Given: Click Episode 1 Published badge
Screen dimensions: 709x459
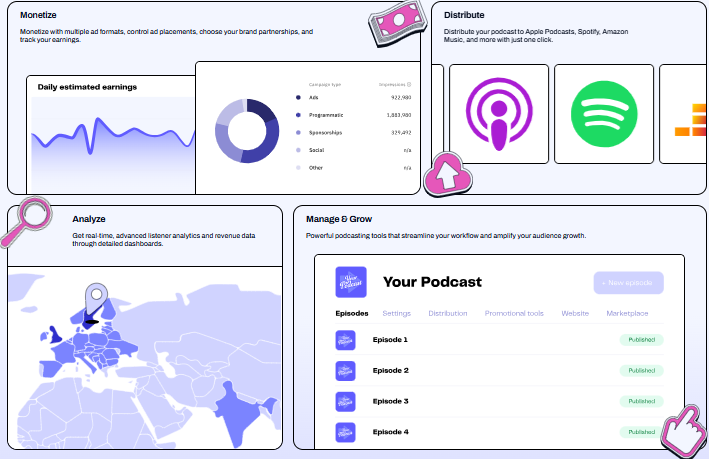Looking at the screenshot, I should (642, 340).
